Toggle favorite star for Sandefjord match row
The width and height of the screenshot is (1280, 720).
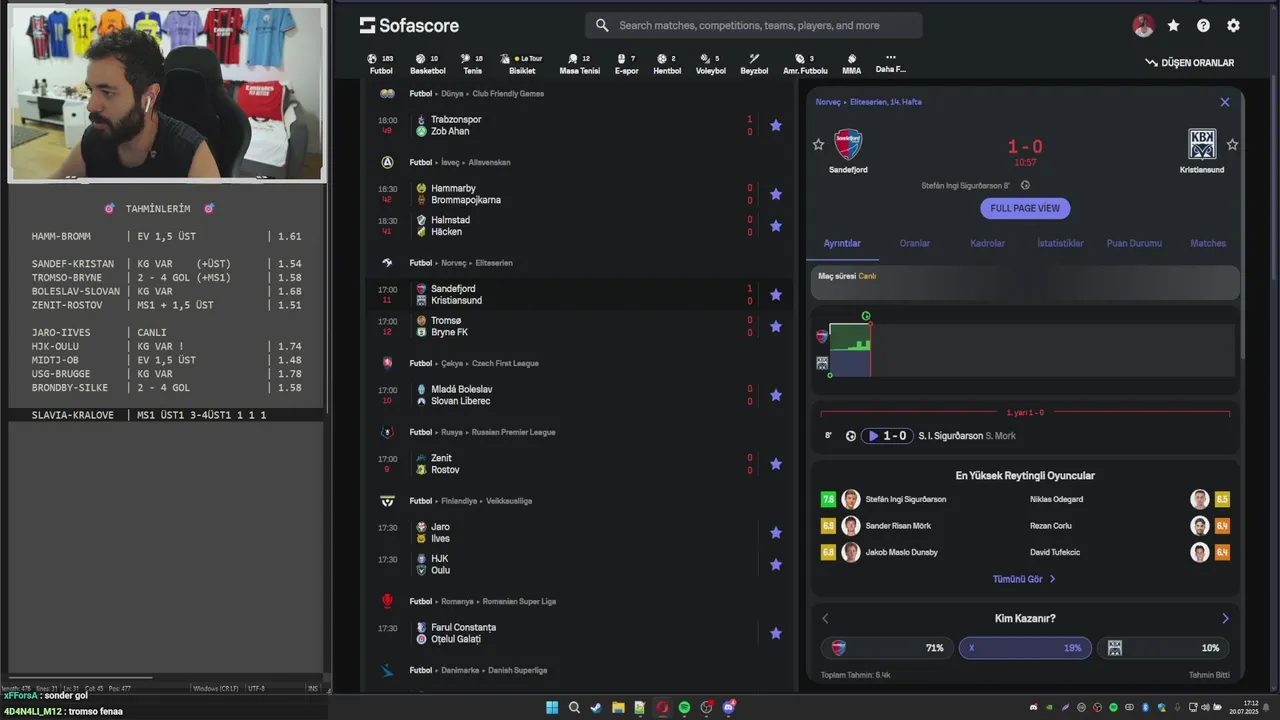coord(776,295)
